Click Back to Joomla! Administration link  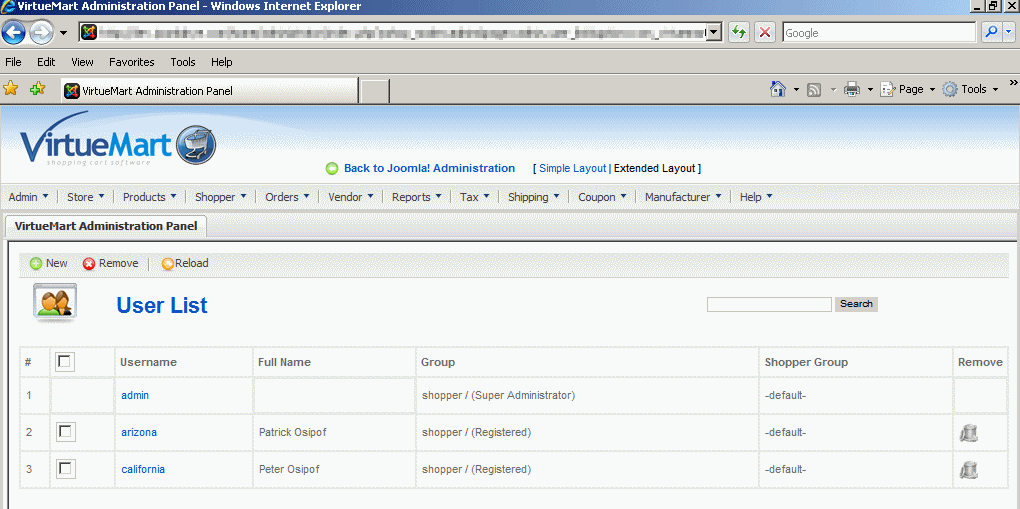[x=429, y=168]
